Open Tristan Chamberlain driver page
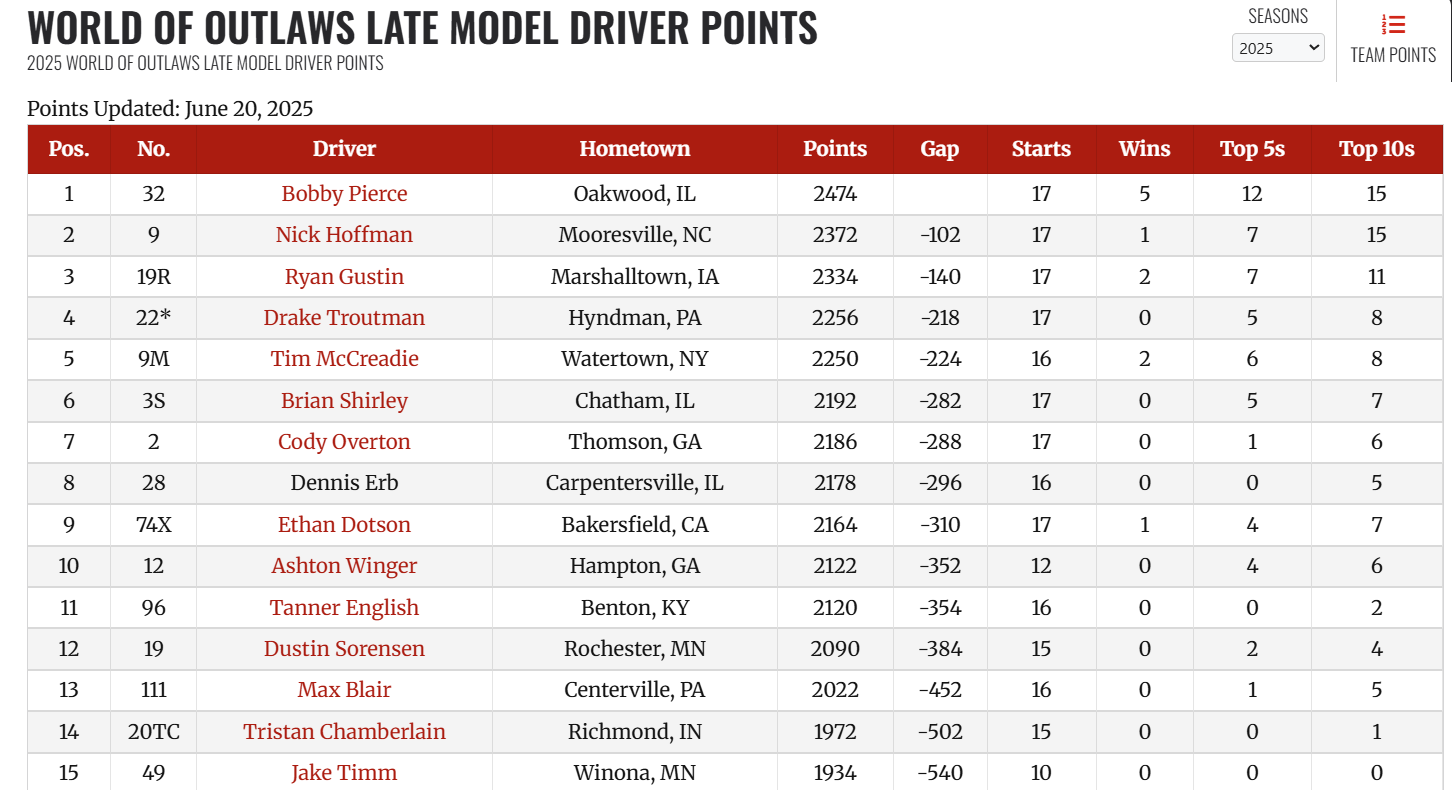 coord(344,732)
